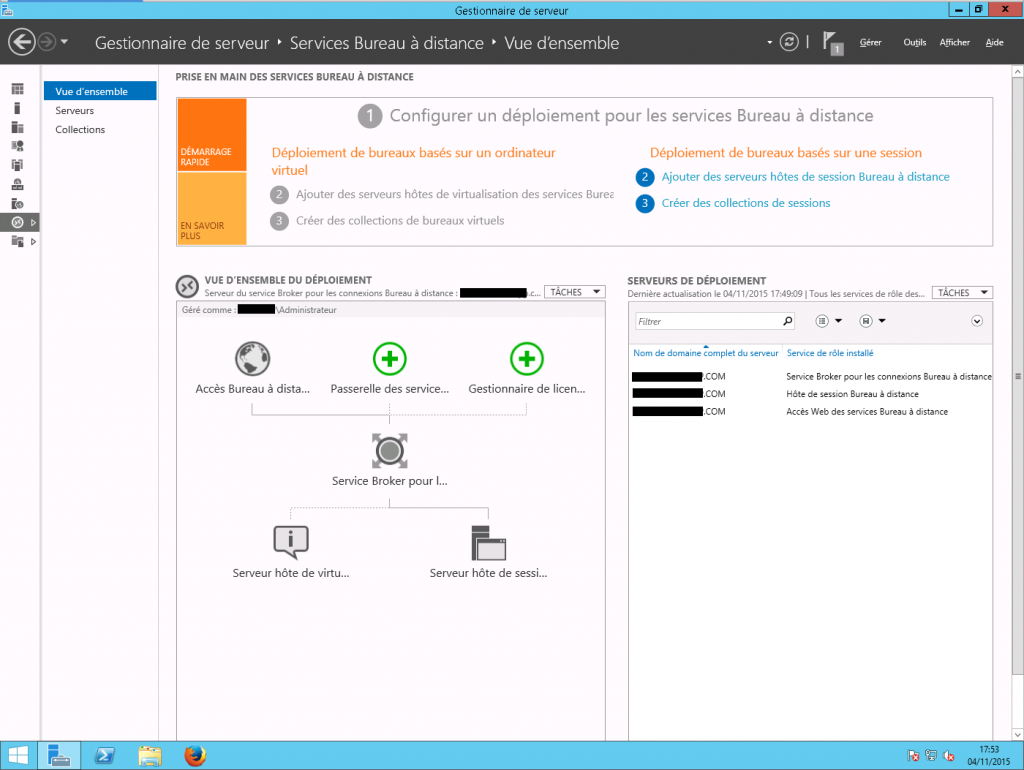Open the All Servers sidebar icon
The height and width of the screenshot is (770, 1024).
click(x=16, y=125)
